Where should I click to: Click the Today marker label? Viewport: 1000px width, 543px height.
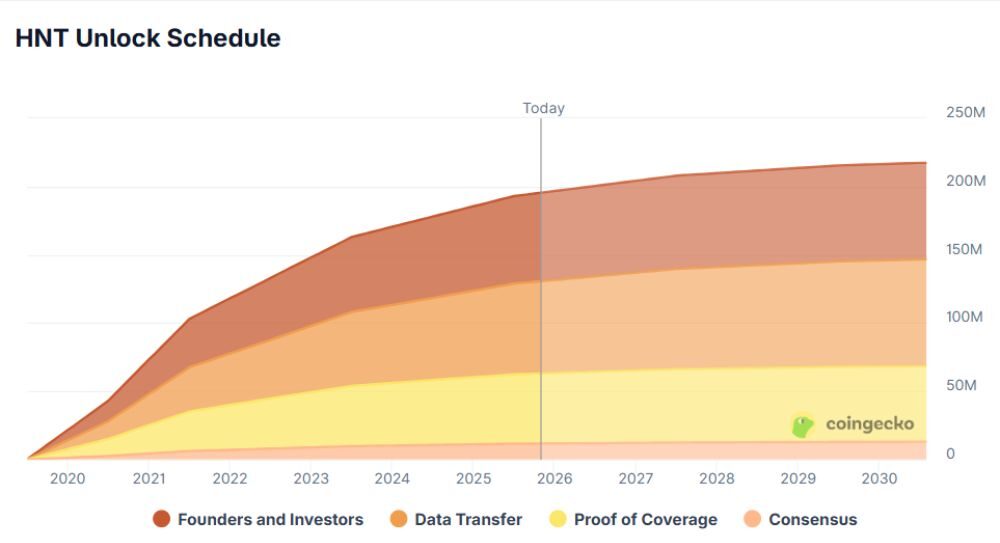(x=543, y=108)
